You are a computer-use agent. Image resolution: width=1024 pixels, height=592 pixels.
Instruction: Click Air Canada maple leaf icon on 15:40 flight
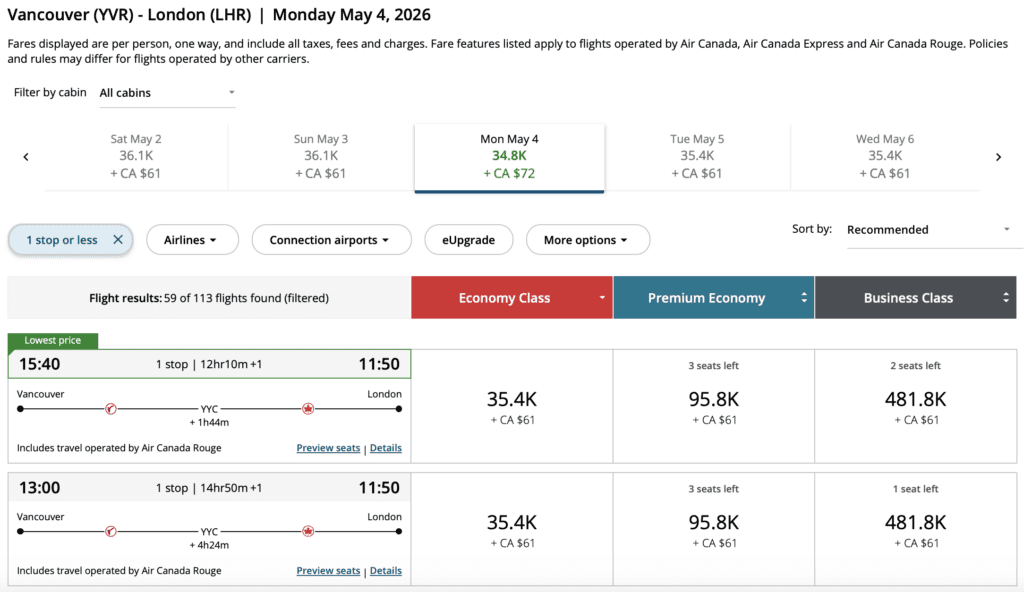point(308,409)
